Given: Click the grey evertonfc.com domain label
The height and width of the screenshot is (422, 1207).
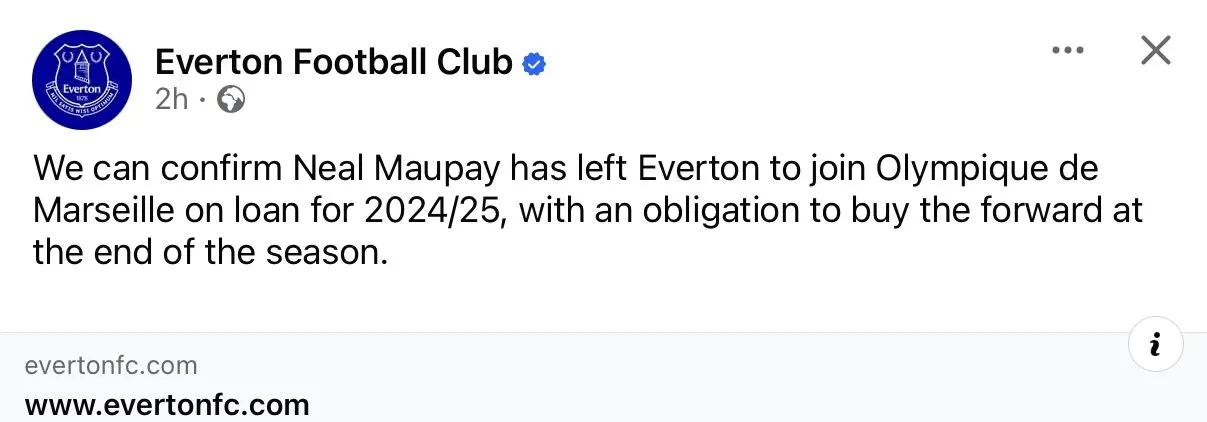Looking at the screenshot, I should tap(111, 366).
